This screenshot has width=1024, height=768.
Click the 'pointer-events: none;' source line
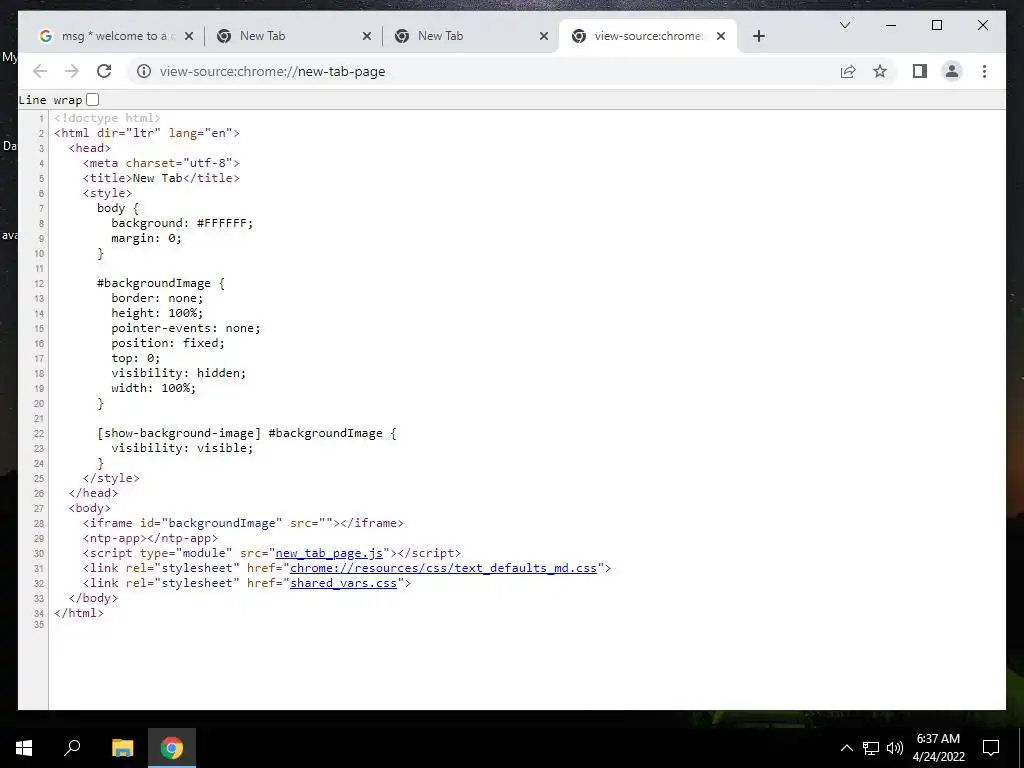(x=185, y=328)
